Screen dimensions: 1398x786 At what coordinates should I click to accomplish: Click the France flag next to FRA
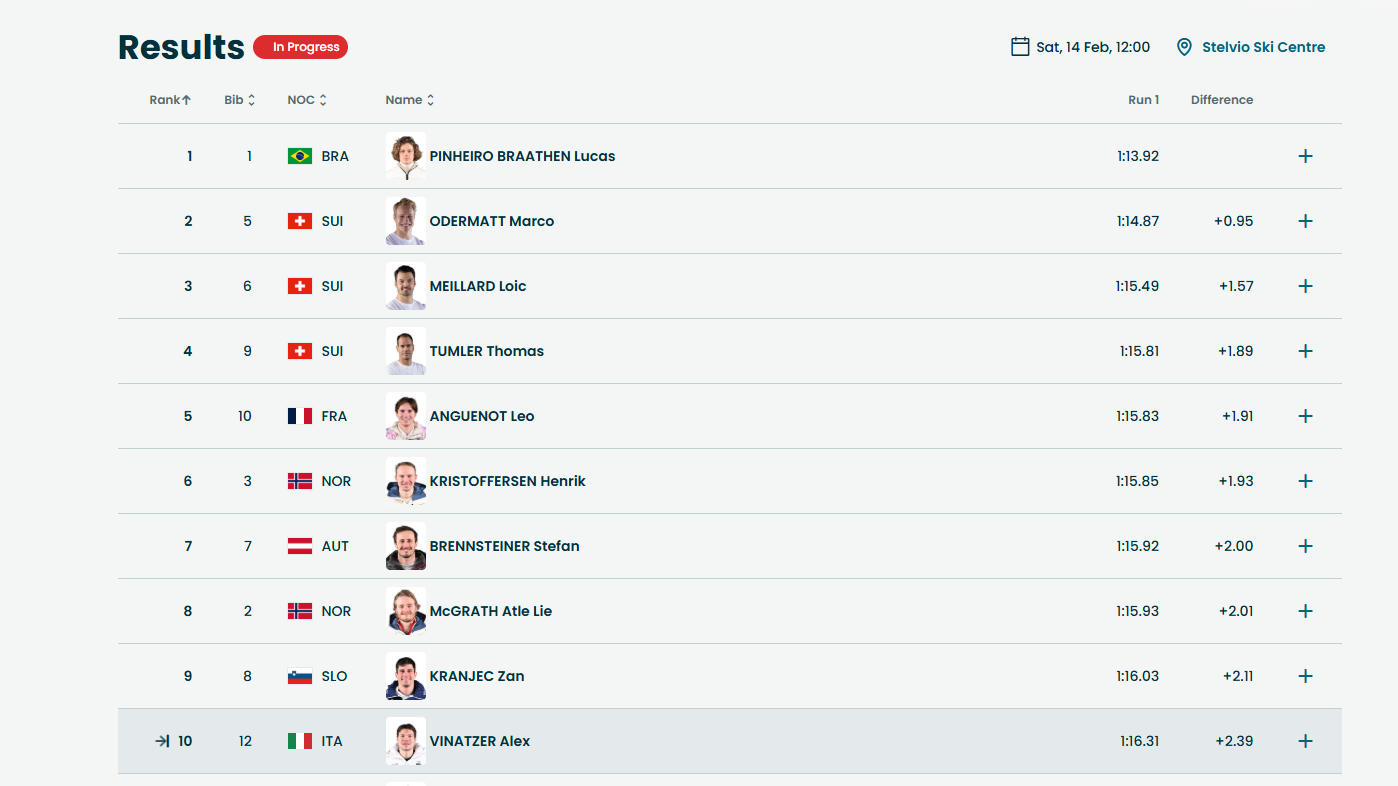click(x=300, y=416)
